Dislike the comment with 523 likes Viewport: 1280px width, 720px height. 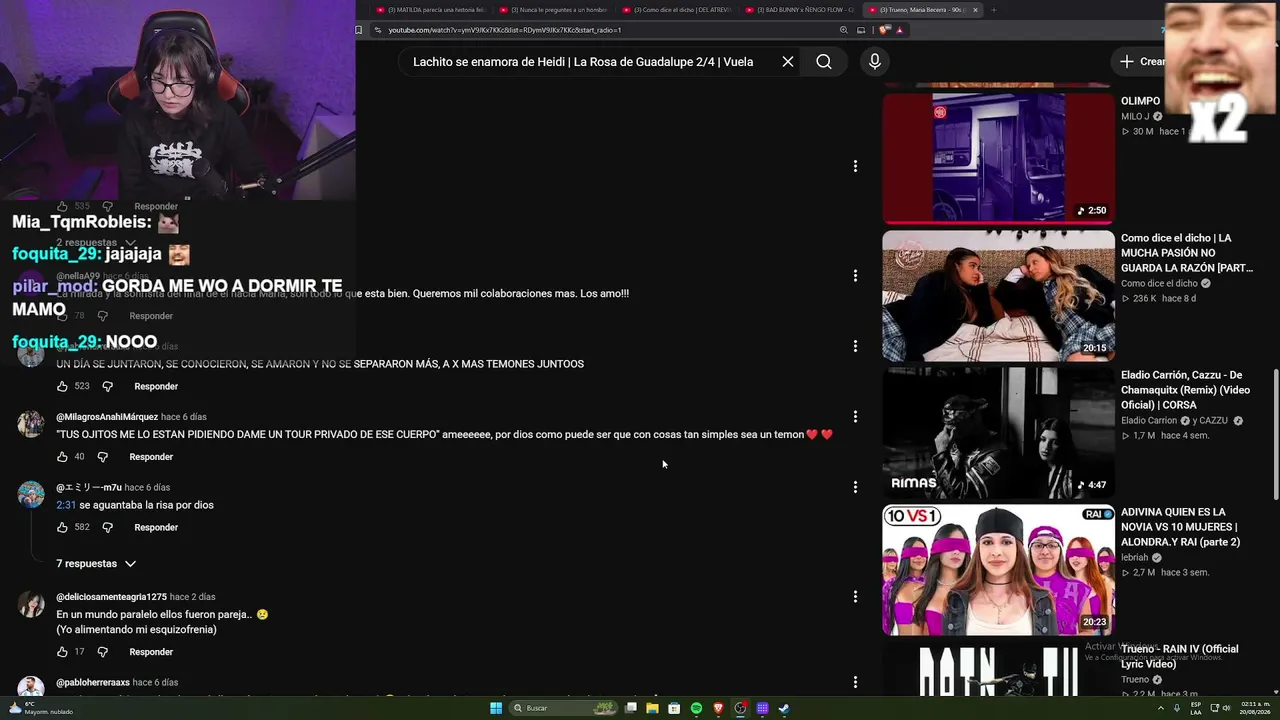(x=107, y=386)
